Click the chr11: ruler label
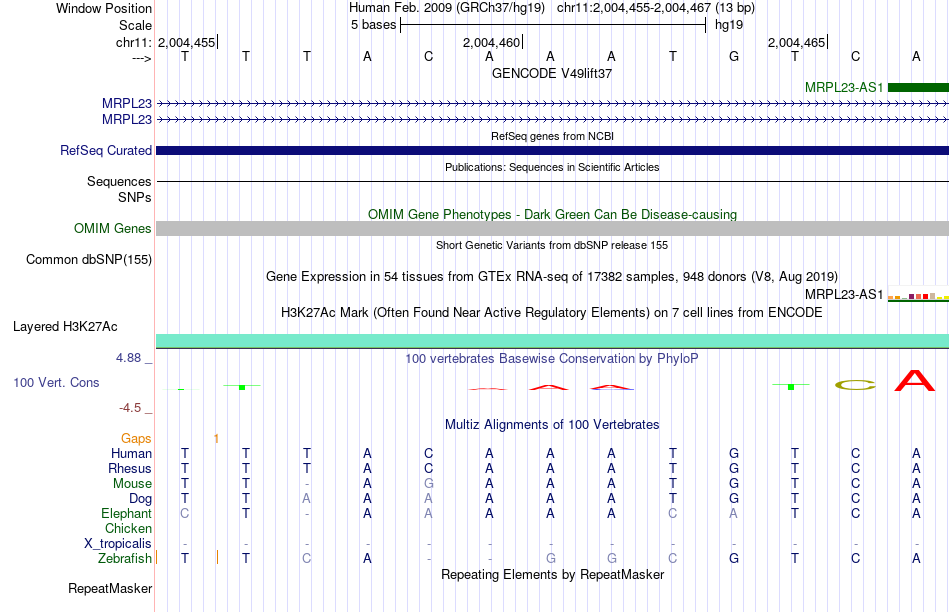950x612 pixels. (x=134, y=42)
